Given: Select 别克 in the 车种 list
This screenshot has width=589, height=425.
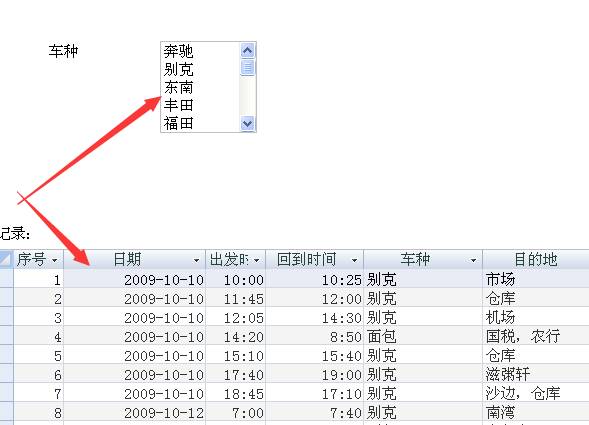Looking at the screenshot, I should (178, 69).
